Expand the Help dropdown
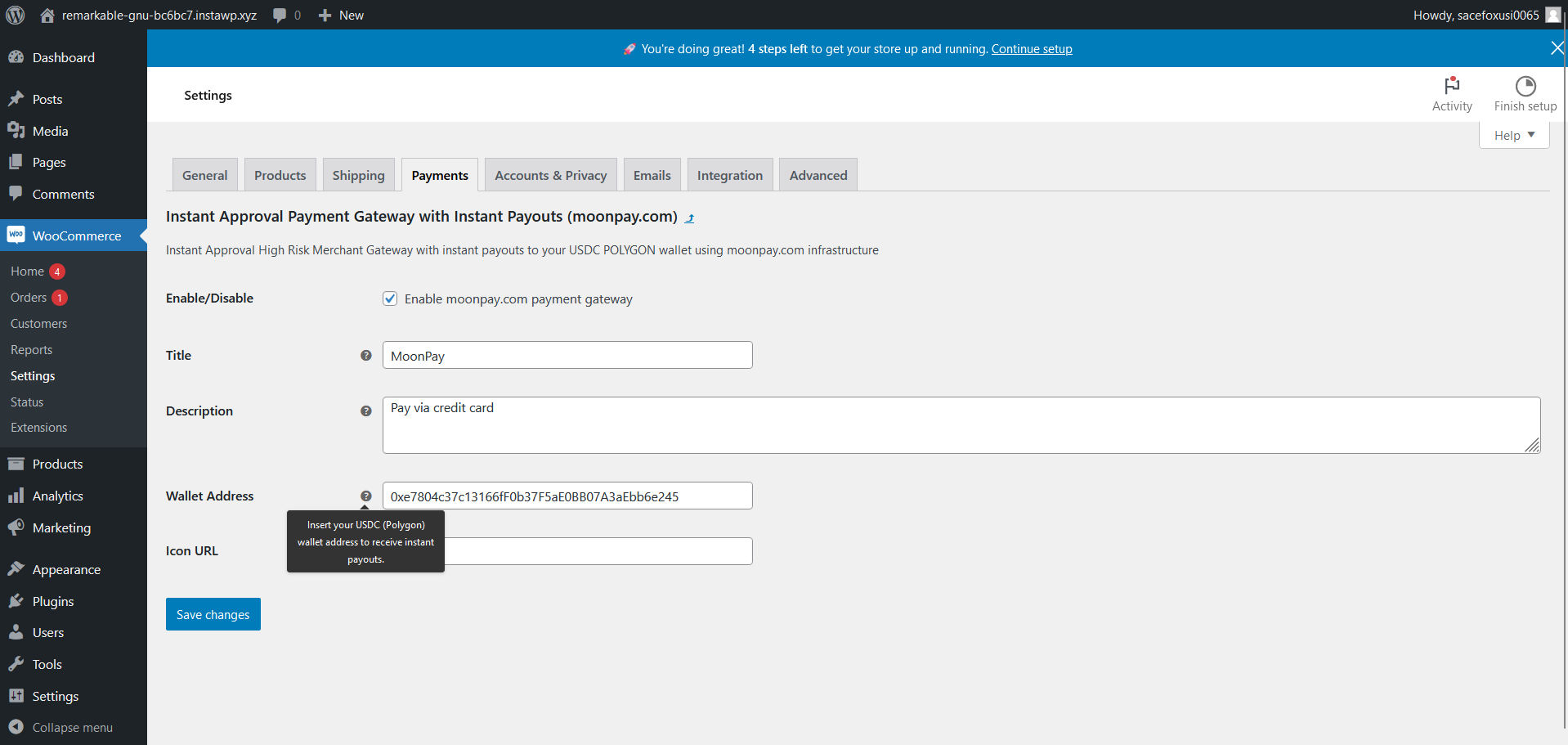Screen dimensions: 1568x745 tap(1514, 135)
